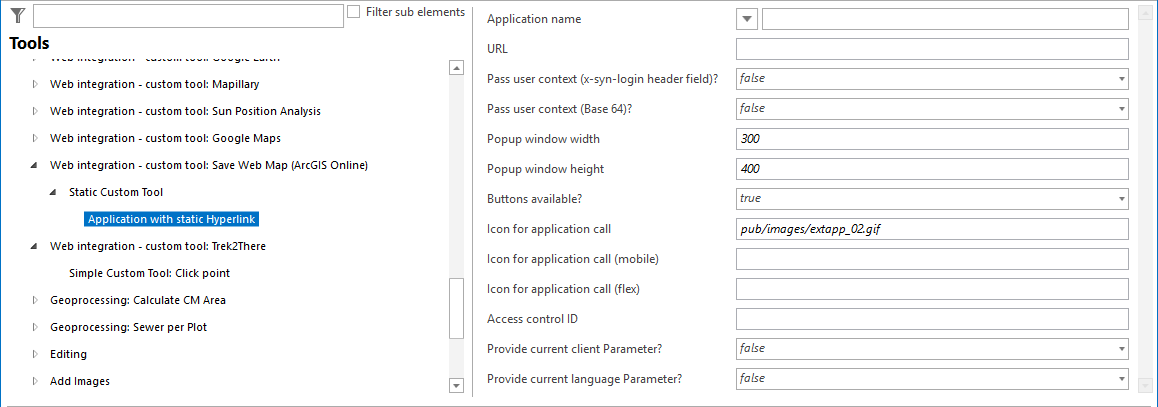Click the Access control ID field
This screenshot has width=1158, height=407.
[931, 319]
